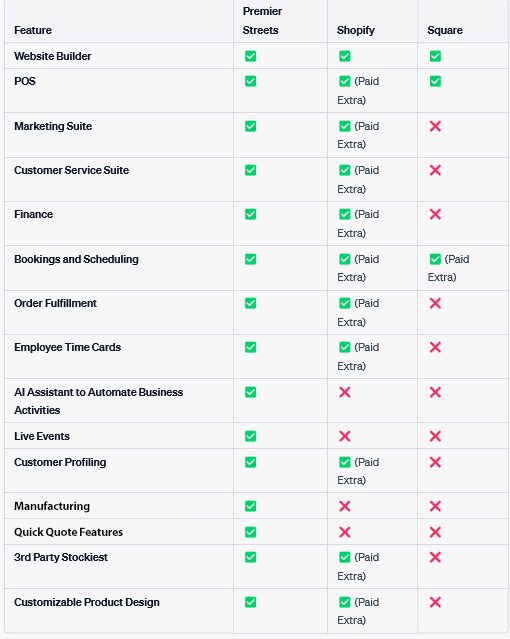Click Premier Streets checkmark for Website Builder
The height and width of the screenshot is (639, 510).
[x=250, y=56]
